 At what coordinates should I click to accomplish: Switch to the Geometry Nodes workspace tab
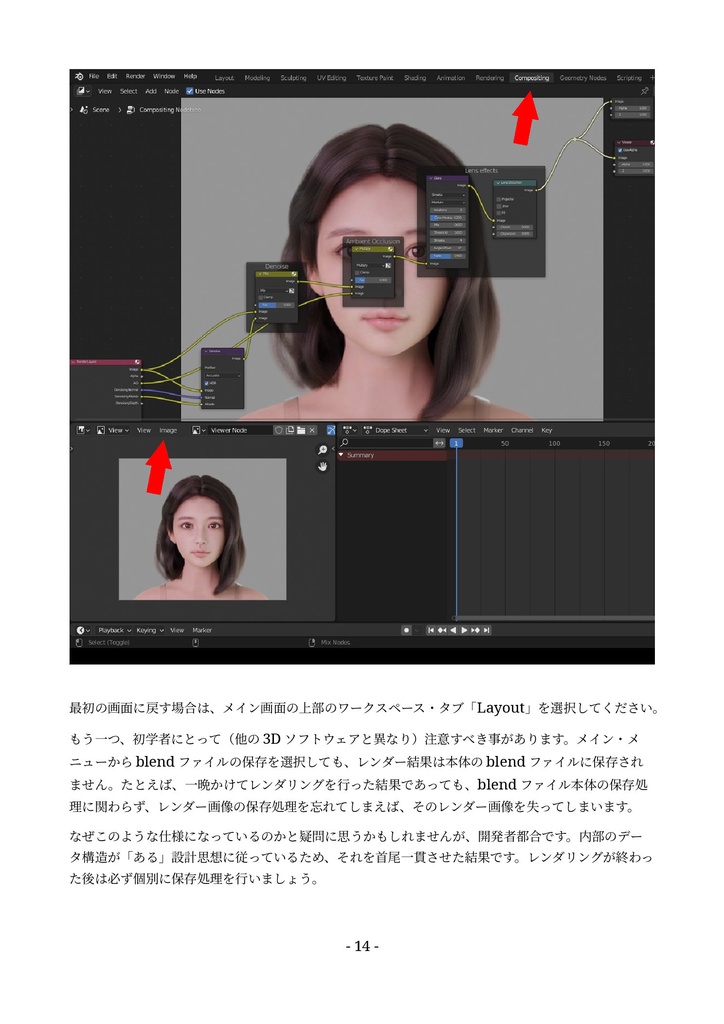(x=583, y=78)
